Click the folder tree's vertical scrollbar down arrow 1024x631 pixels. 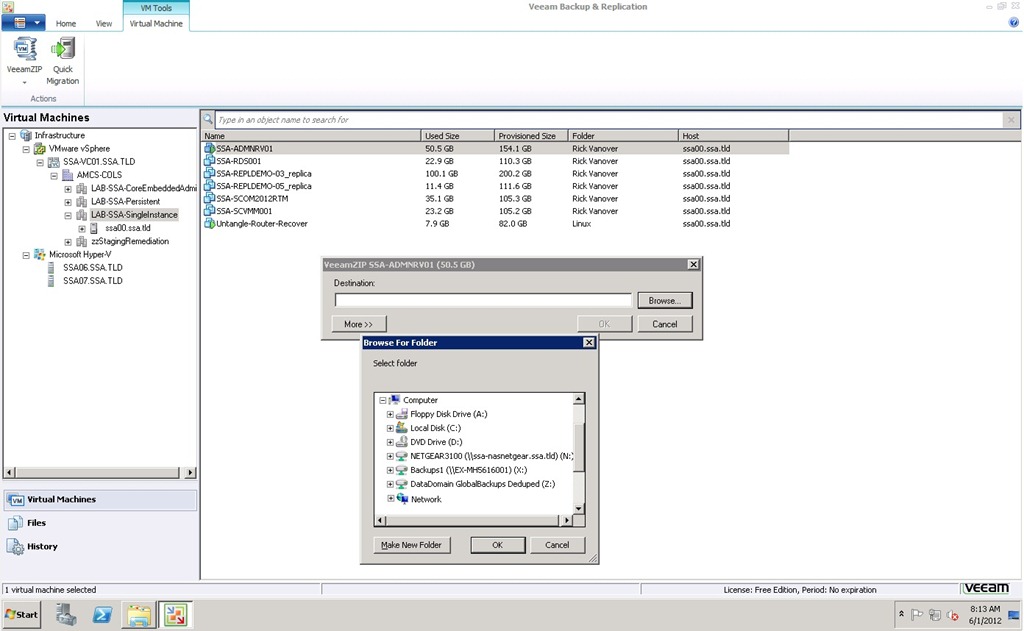(x=579, y=508)
